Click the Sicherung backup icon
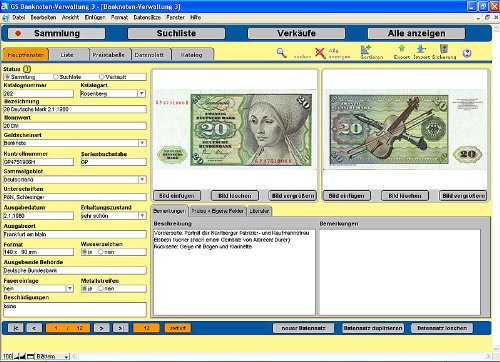The image size is (500, 362). (x=444, y=49)
